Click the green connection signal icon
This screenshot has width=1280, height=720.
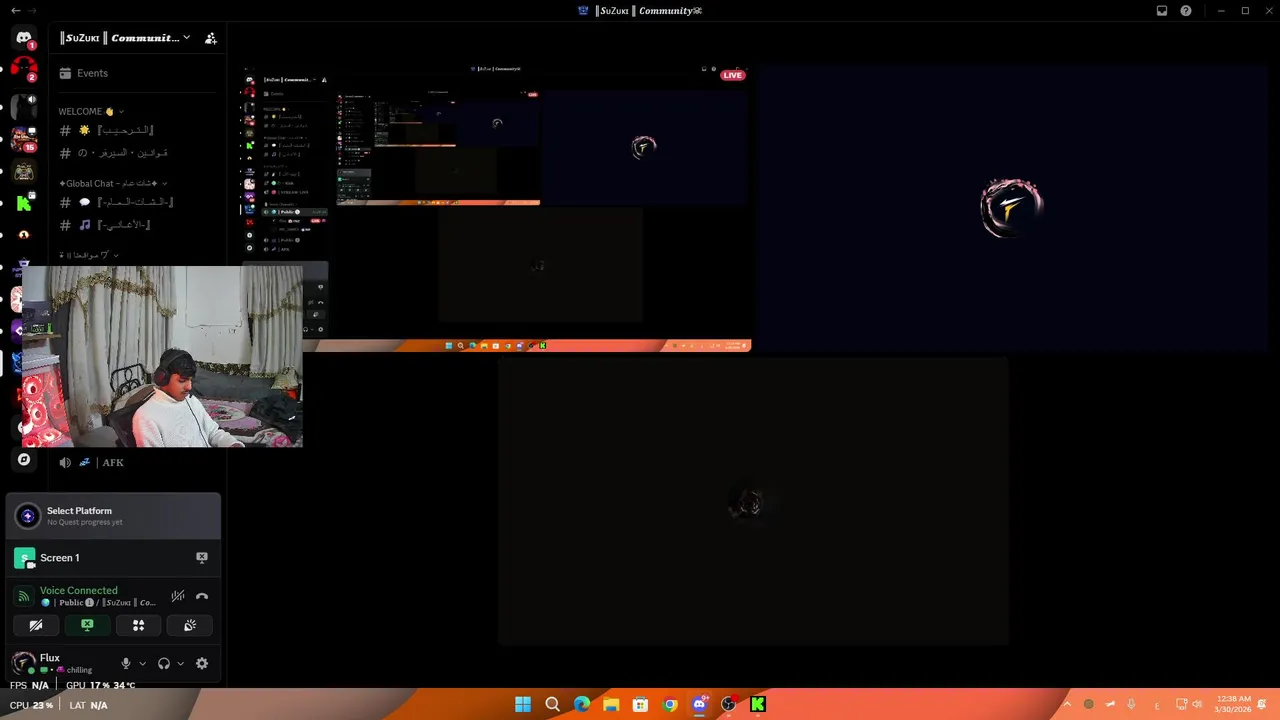[24, 596]
